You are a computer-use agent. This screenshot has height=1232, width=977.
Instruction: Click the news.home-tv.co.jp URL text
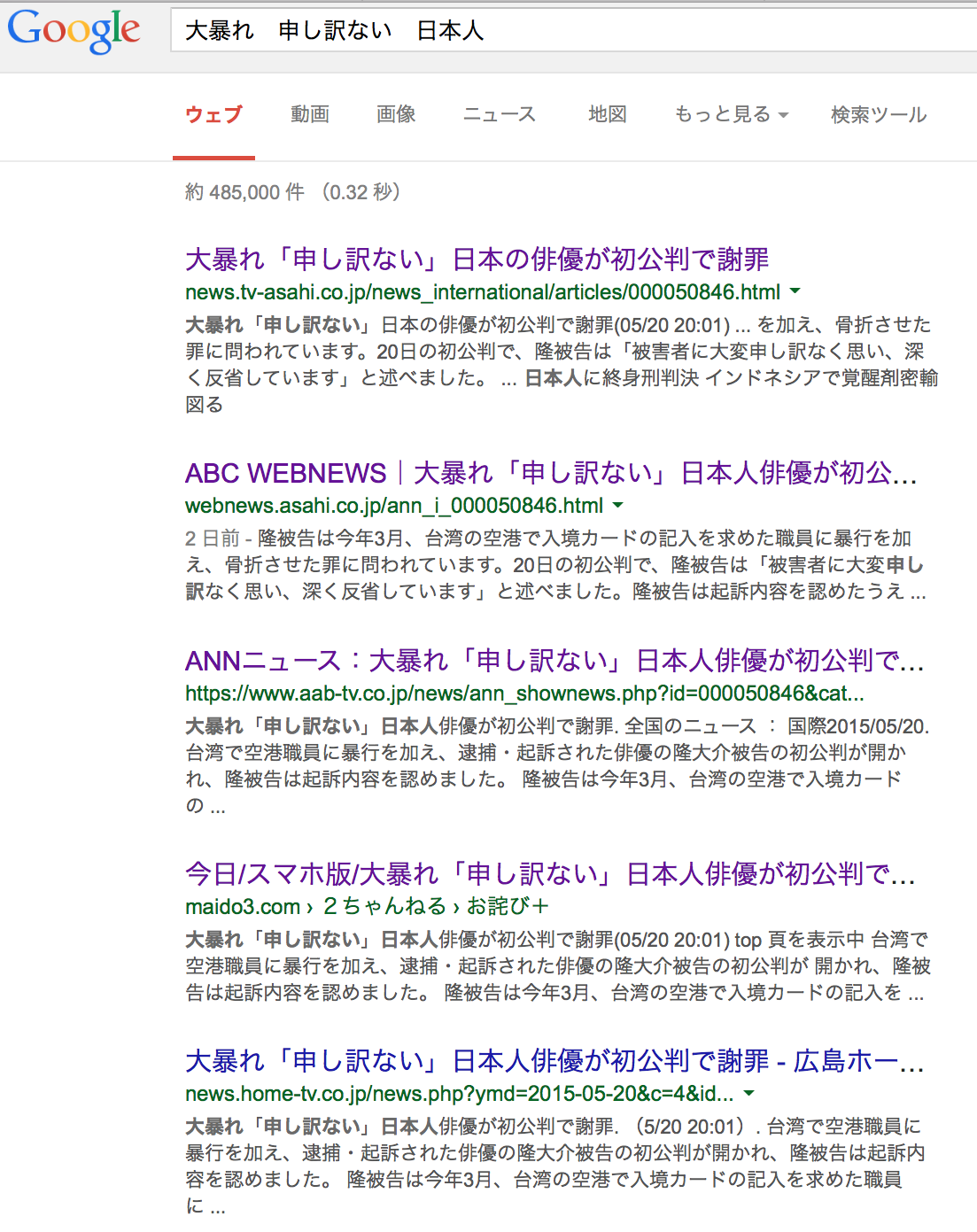[460, 1094]
